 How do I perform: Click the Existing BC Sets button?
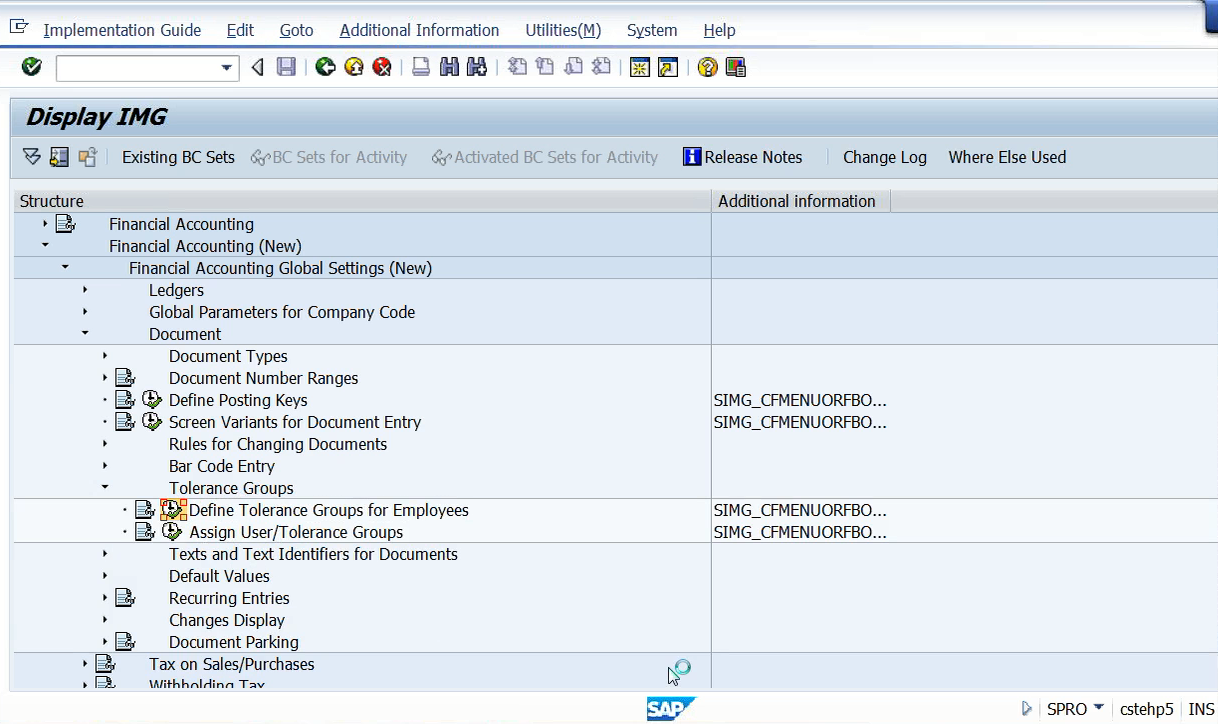(178, 157)
